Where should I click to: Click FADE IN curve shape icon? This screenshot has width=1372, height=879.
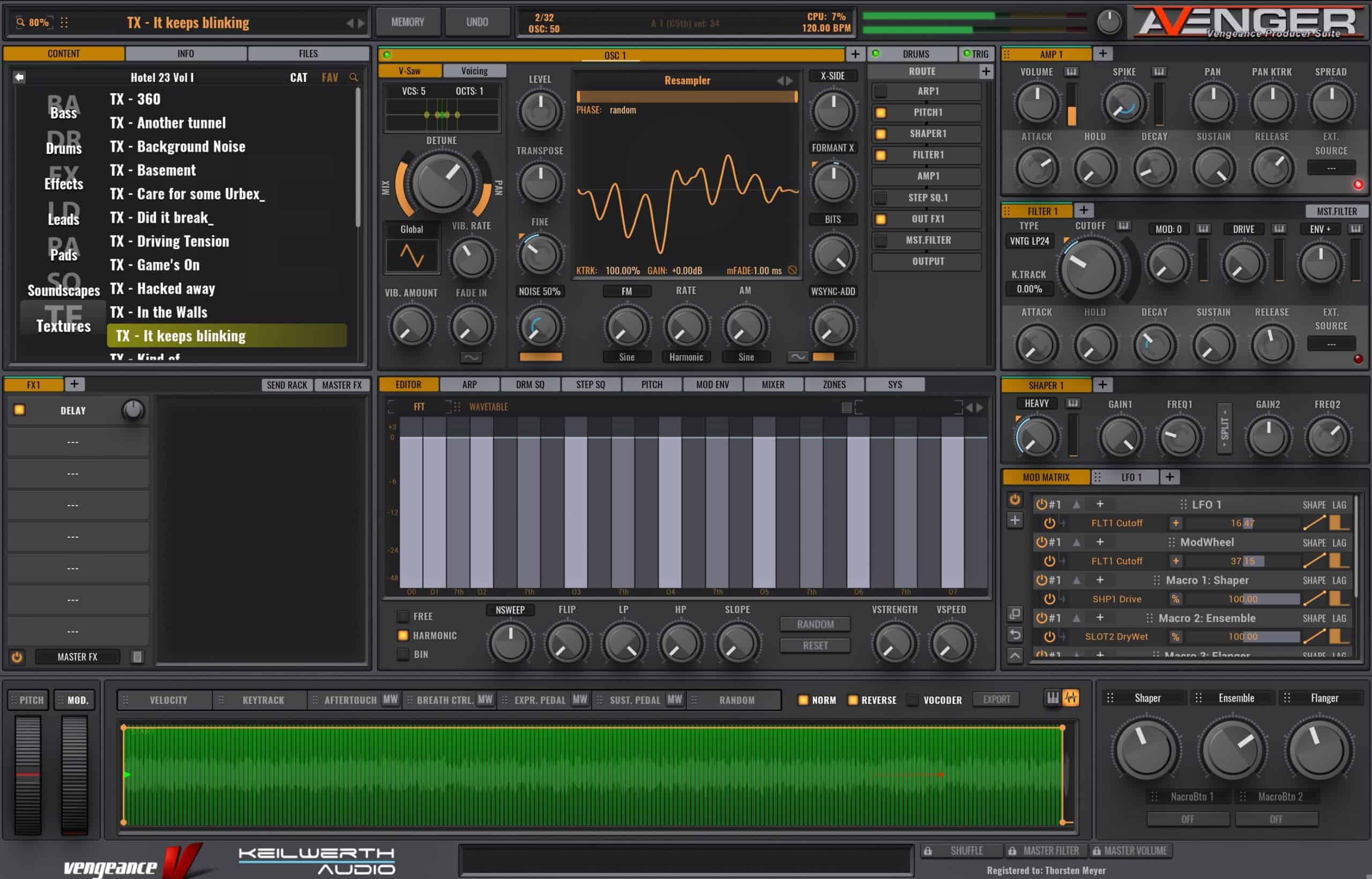[x=471, y=358]
